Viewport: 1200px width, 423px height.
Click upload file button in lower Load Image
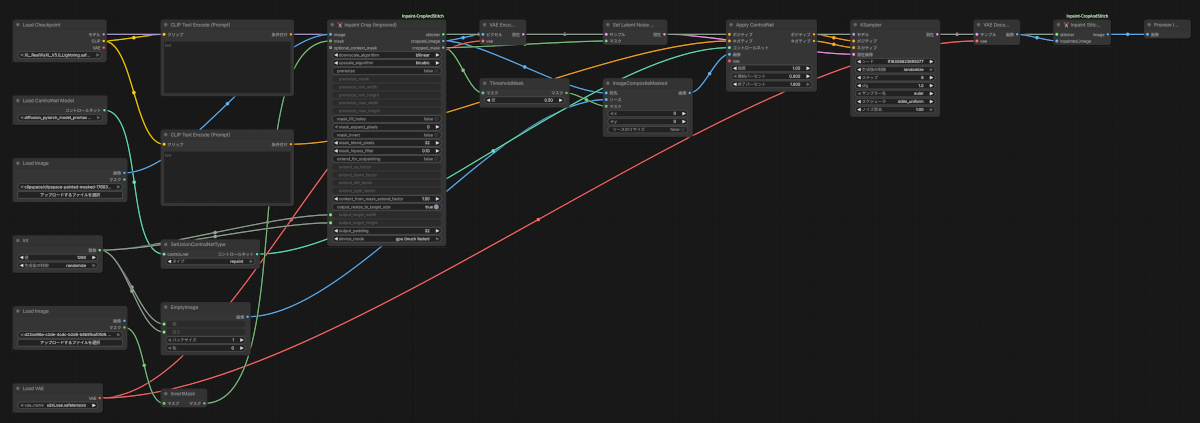(69, 342)
